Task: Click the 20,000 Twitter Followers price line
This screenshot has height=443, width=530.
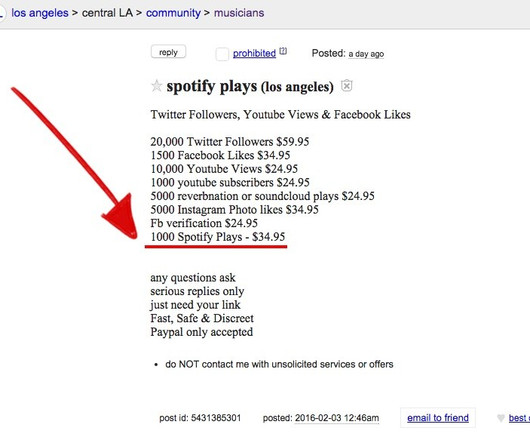Action: [230, 142]
